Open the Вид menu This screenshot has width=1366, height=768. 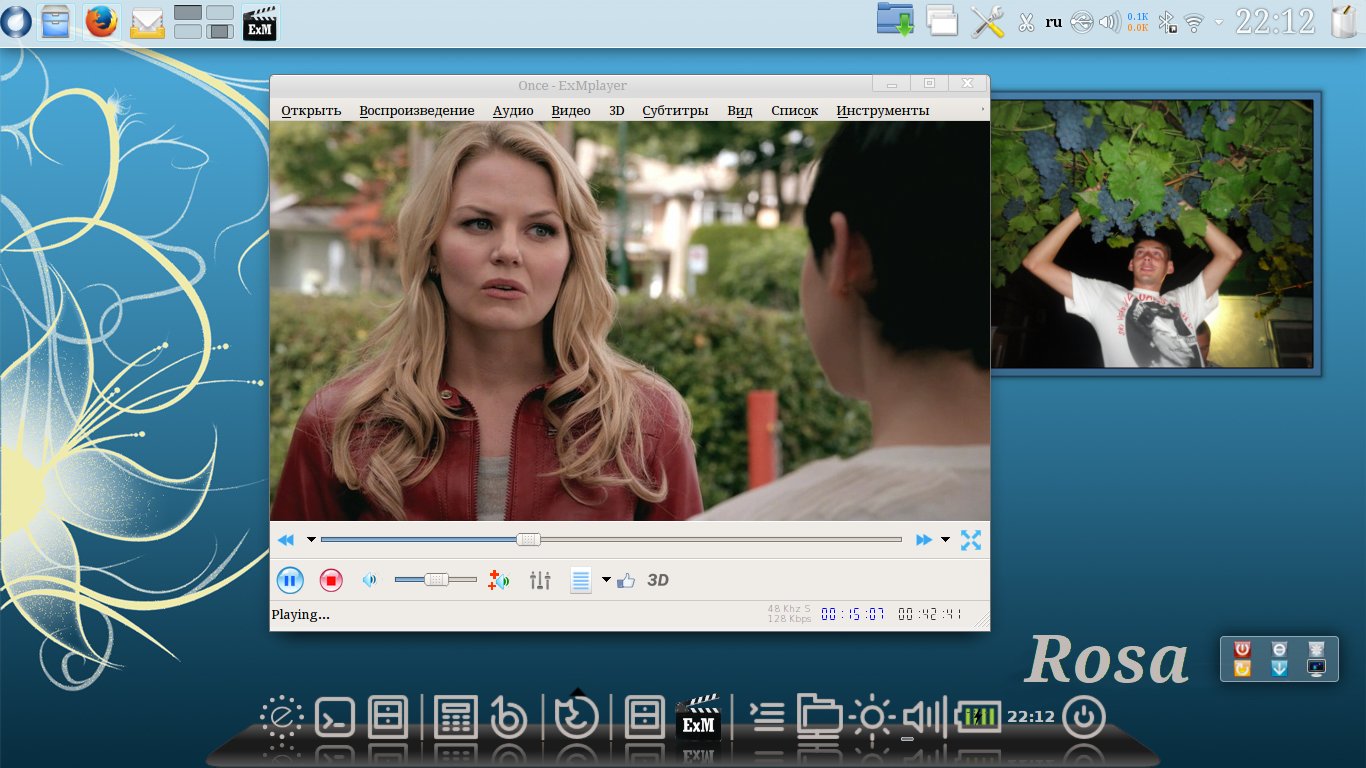pos(740,111)
